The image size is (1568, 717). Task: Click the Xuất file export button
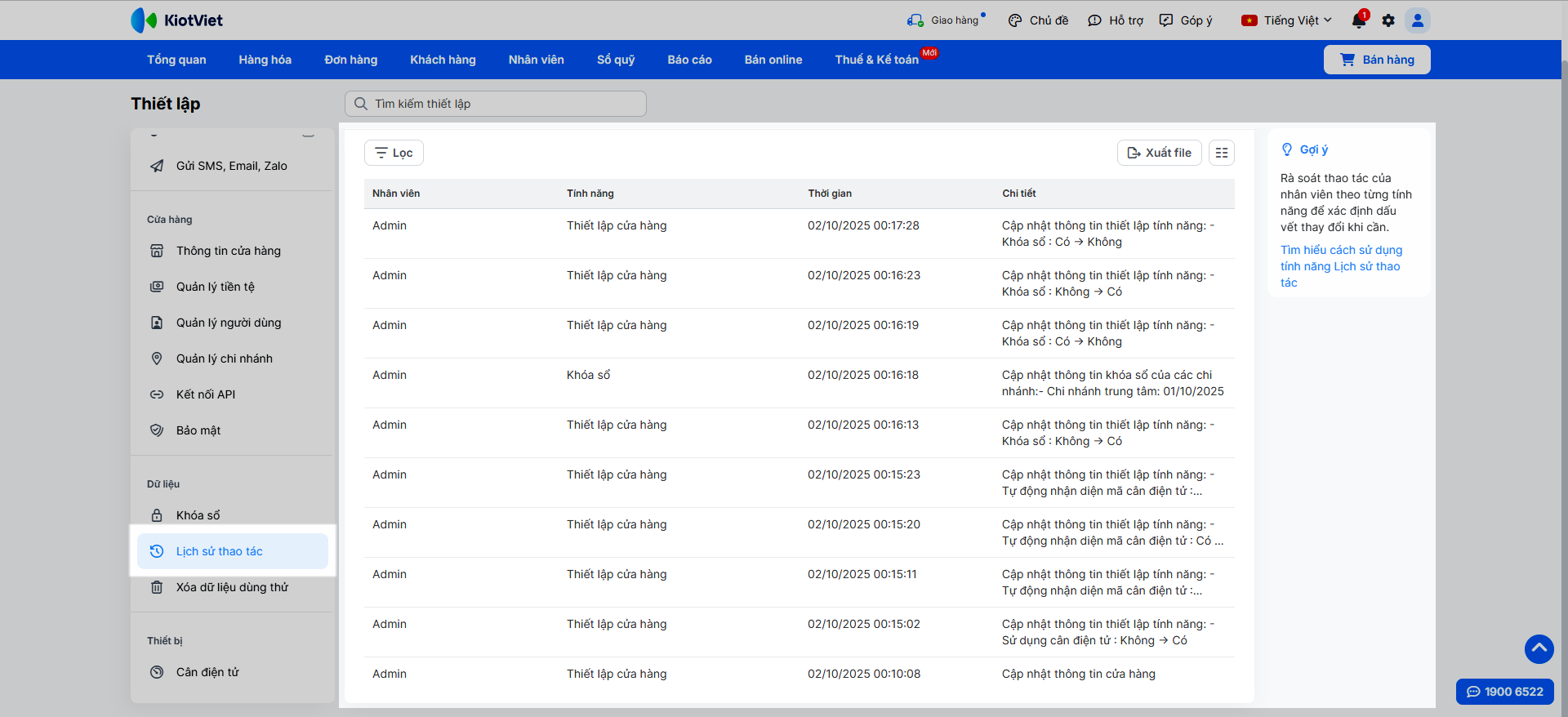[1160, 153]
